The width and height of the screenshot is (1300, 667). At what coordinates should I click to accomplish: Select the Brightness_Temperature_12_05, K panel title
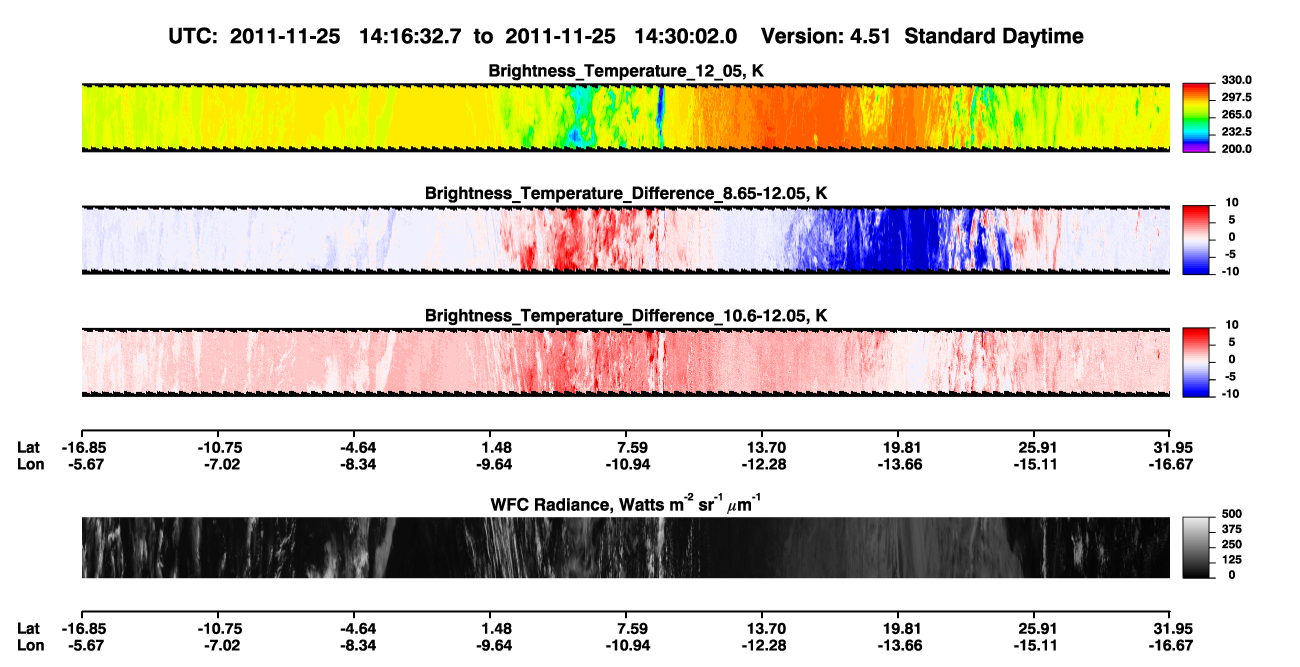(x=626, y=71)
